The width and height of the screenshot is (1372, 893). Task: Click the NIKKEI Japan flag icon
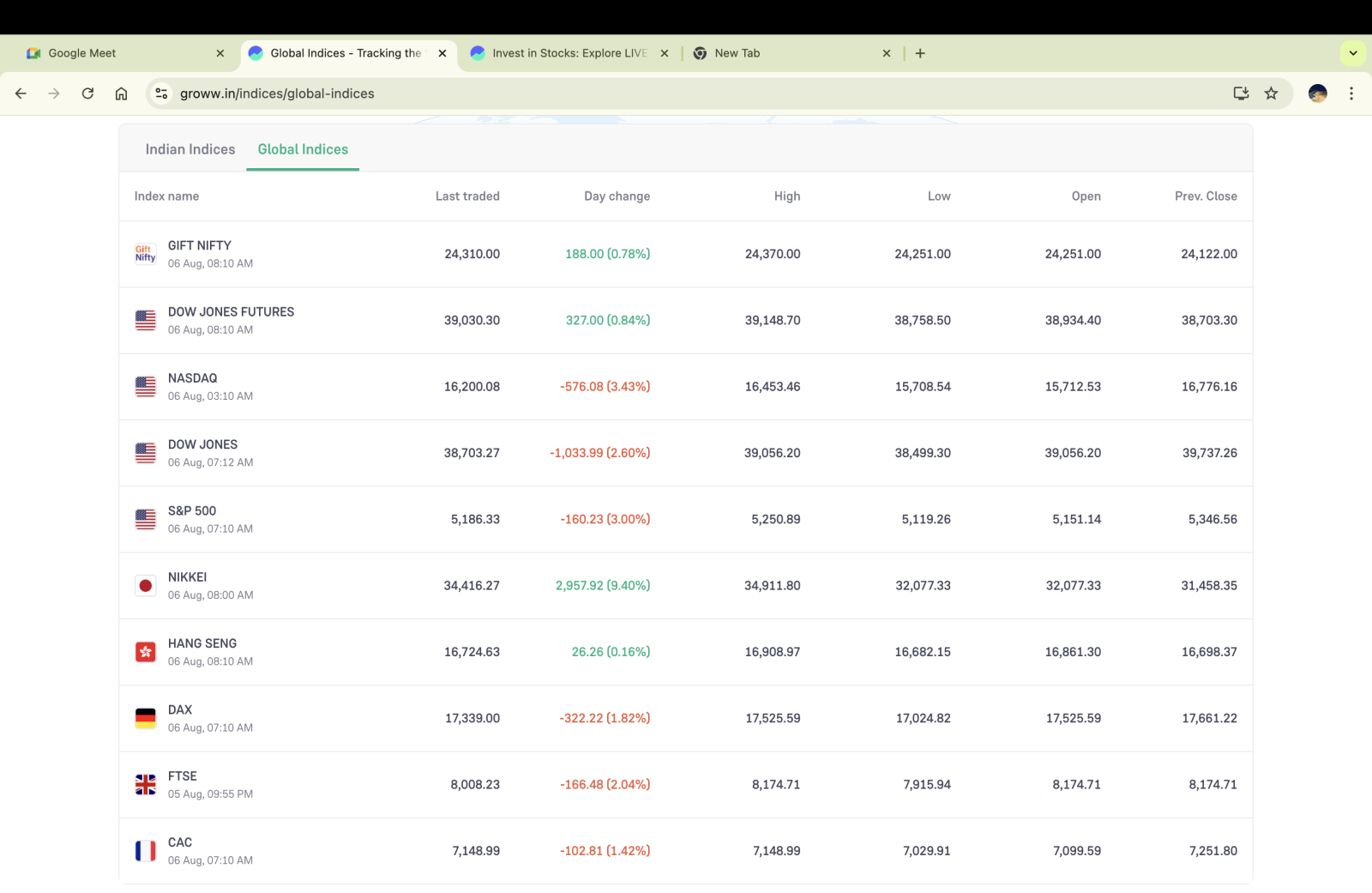tap(146, 586)
